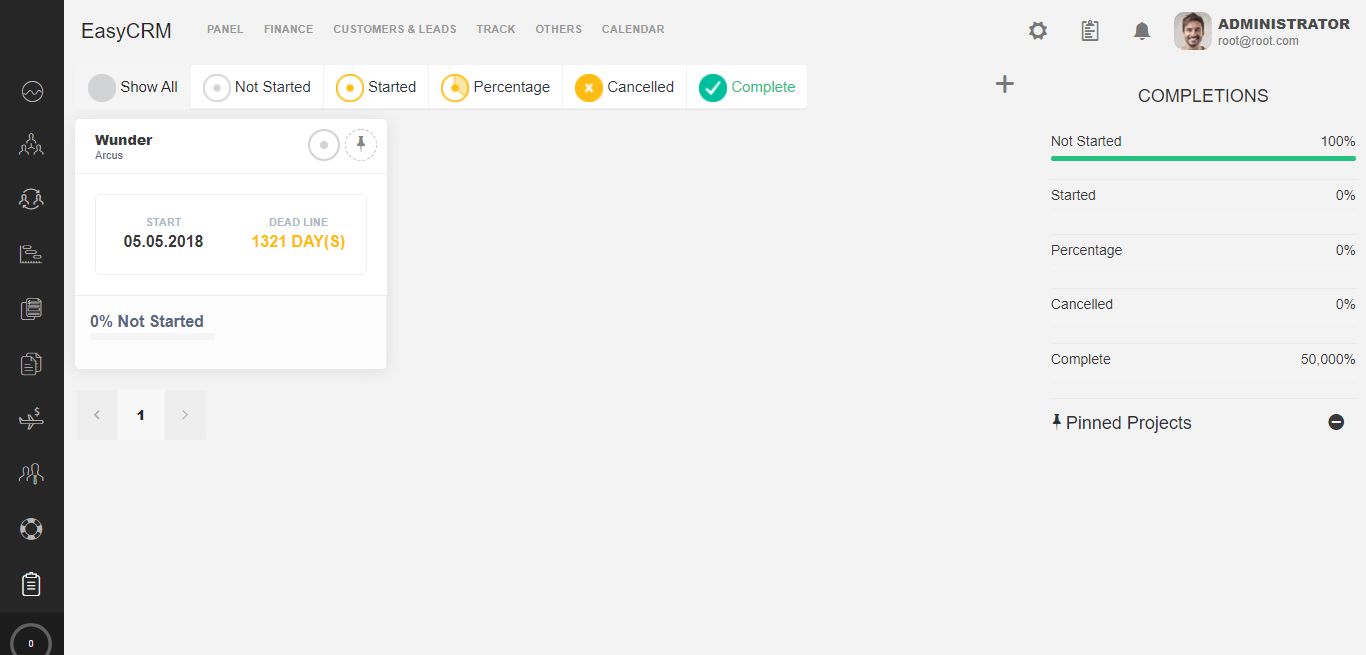Click the root@root.com email
This screenshot has height=655, width=1366.
(1258, 41)
